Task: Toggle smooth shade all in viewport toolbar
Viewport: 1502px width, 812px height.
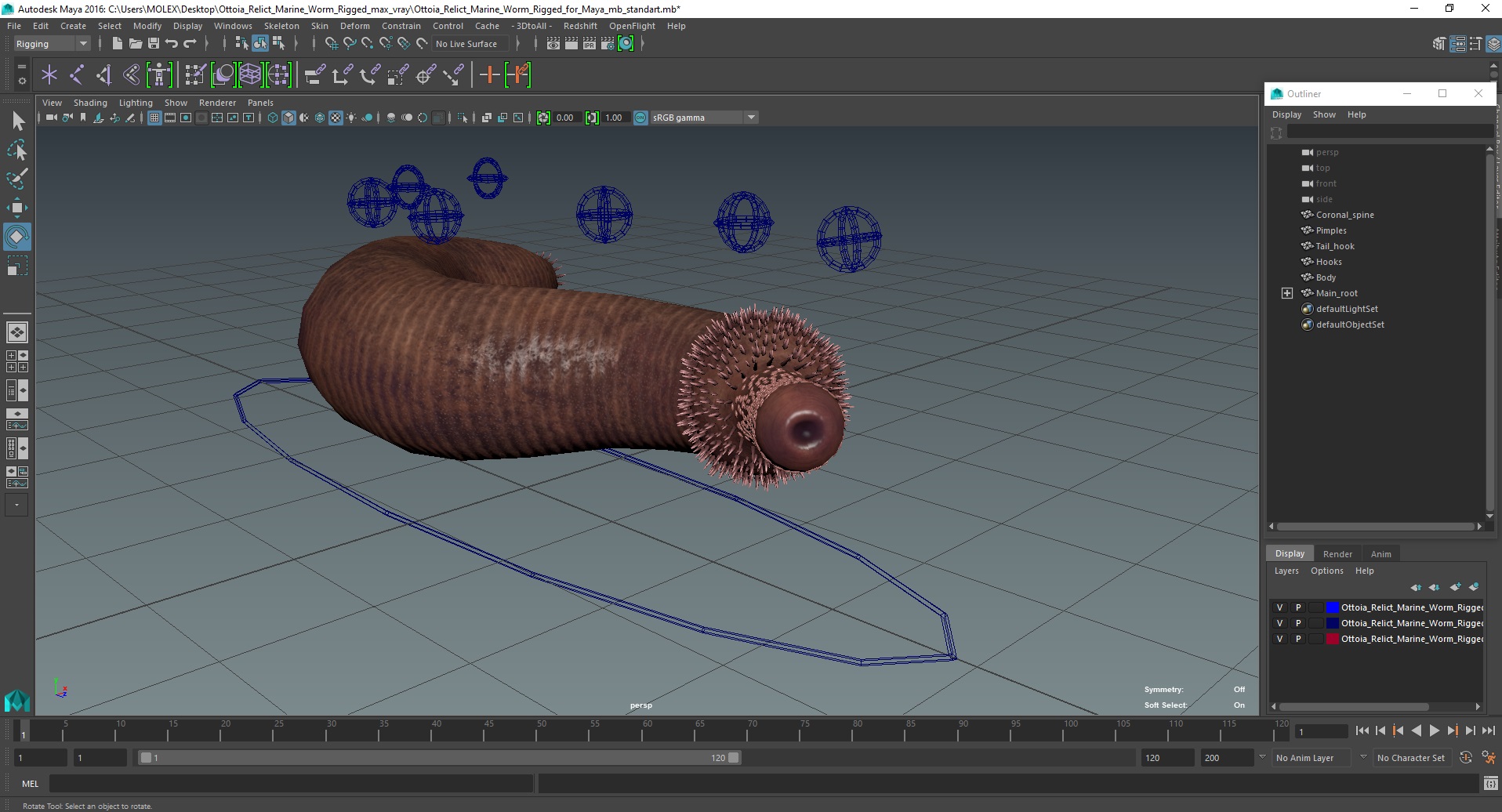Action: click(288, 118)
